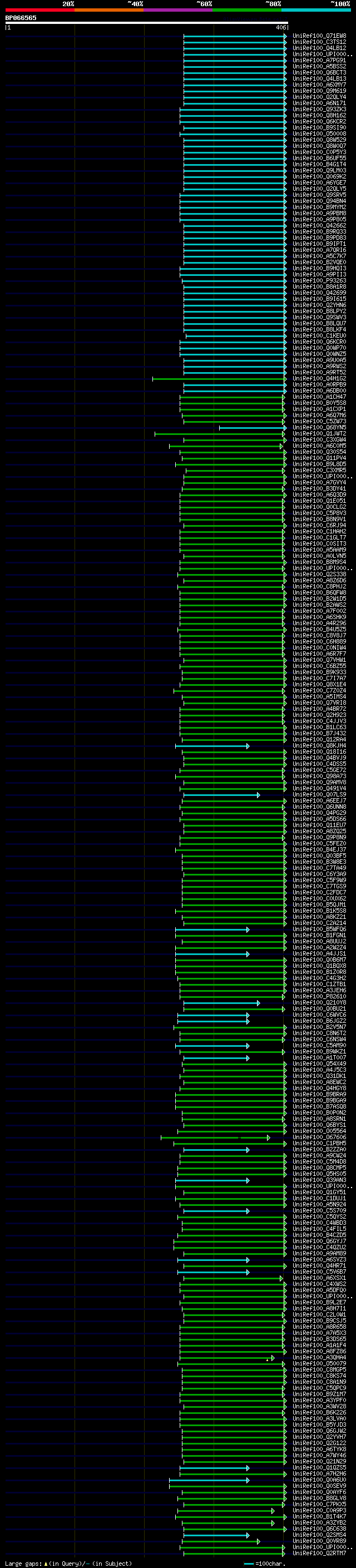
Task: Select the UniRef100_Q98A73 label
Action: click(319, 776)
